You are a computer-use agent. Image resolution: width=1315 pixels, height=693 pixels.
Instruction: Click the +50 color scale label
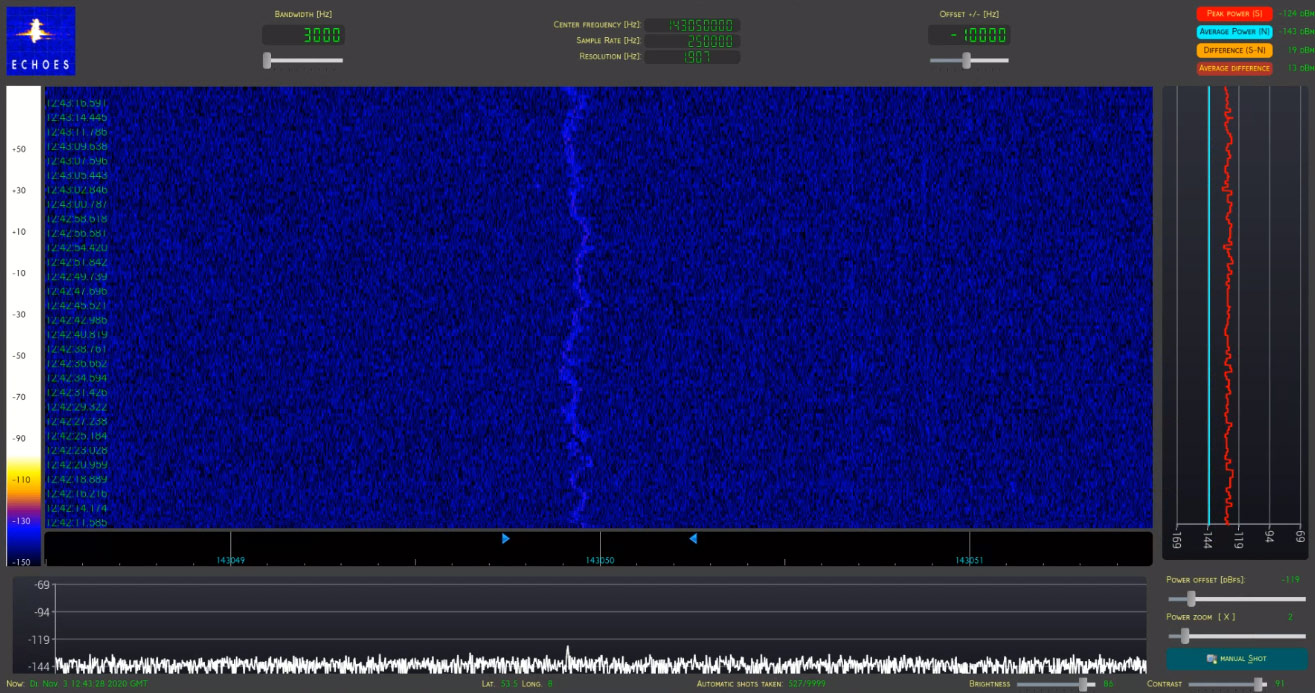click(19, 148)
